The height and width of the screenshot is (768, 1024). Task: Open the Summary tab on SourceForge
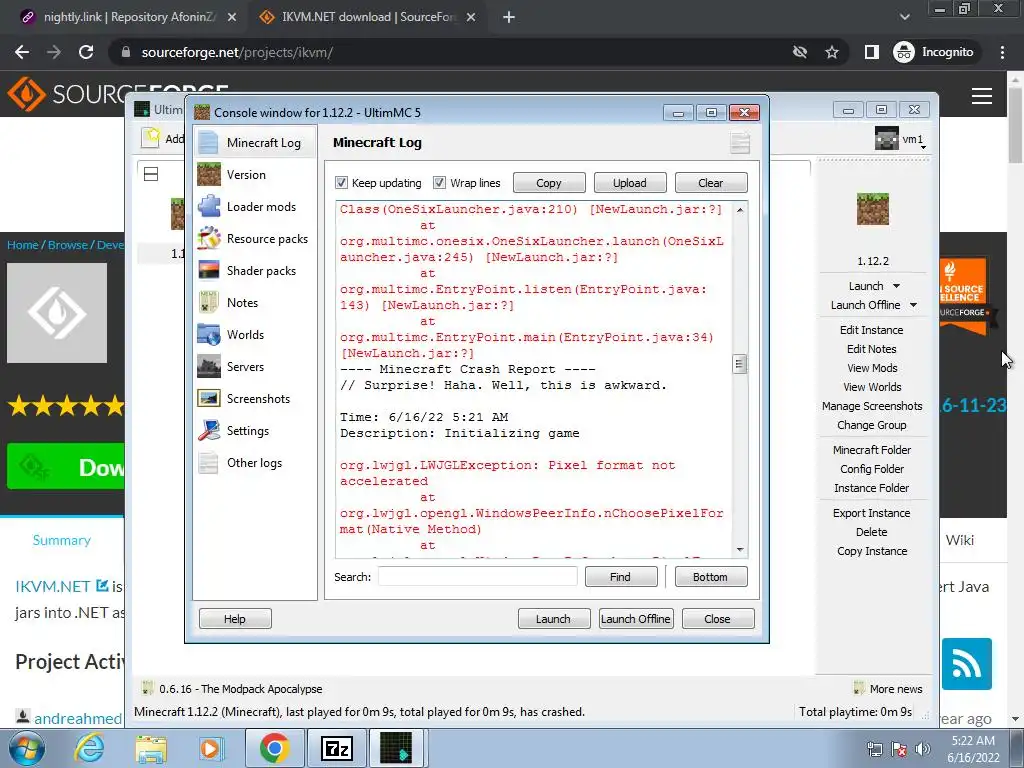click(61, 540)
